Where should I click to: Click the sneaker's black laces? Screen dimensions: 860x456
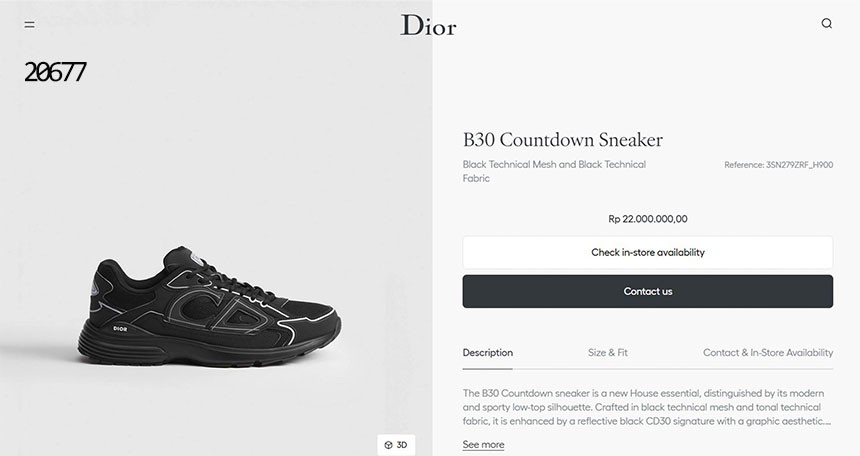[x=225, y=273]
